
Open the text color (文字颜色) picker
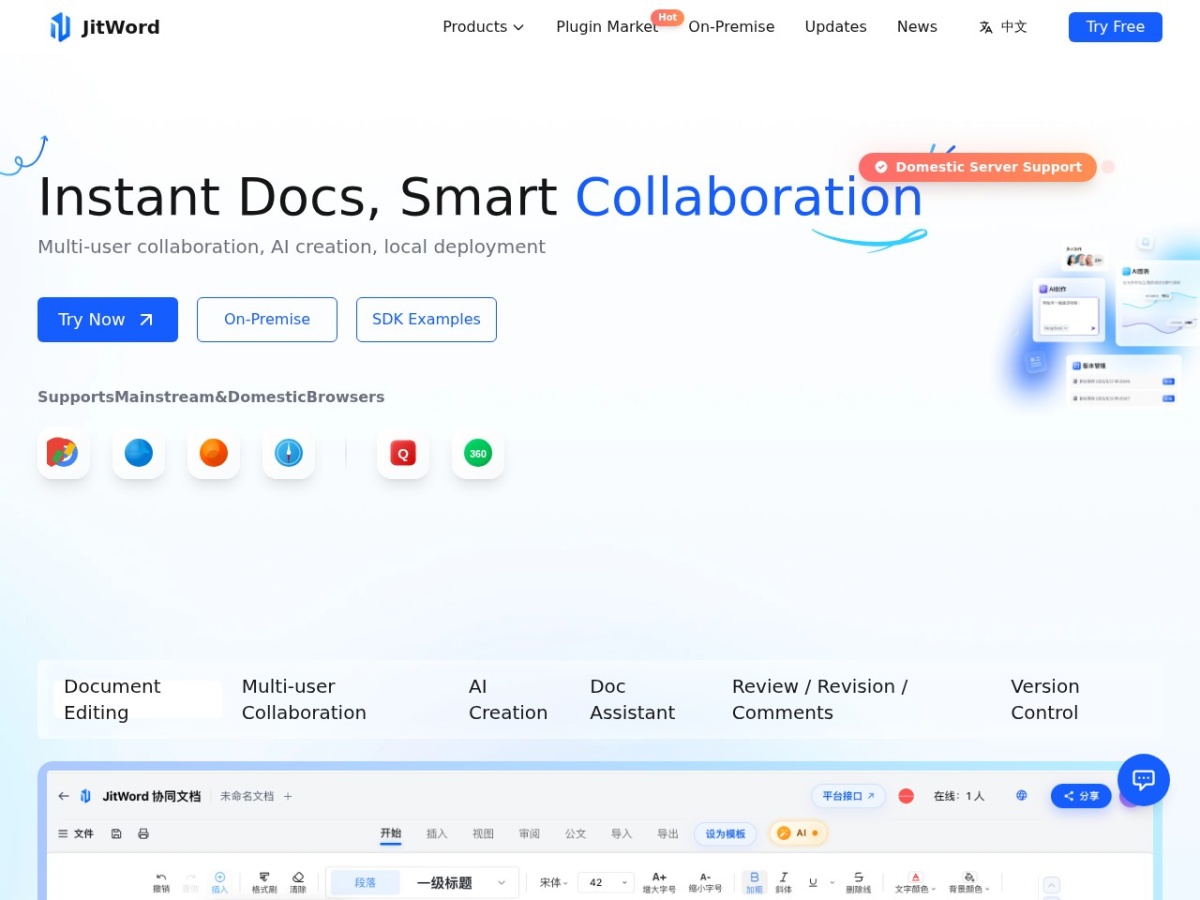pyautogui.click(x=915, y=882)
